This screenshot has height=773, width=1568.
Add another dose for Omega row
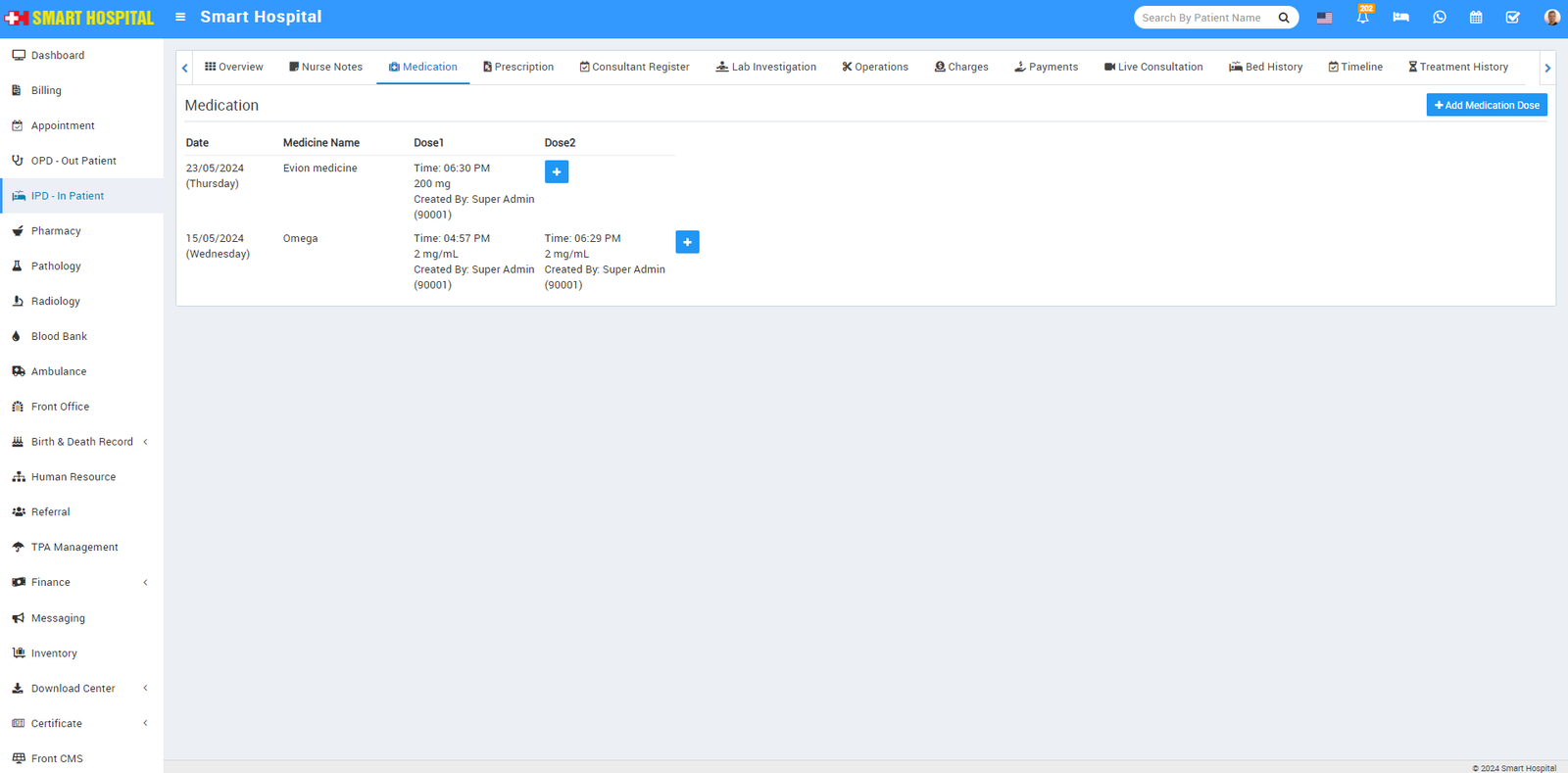point(687,242)
